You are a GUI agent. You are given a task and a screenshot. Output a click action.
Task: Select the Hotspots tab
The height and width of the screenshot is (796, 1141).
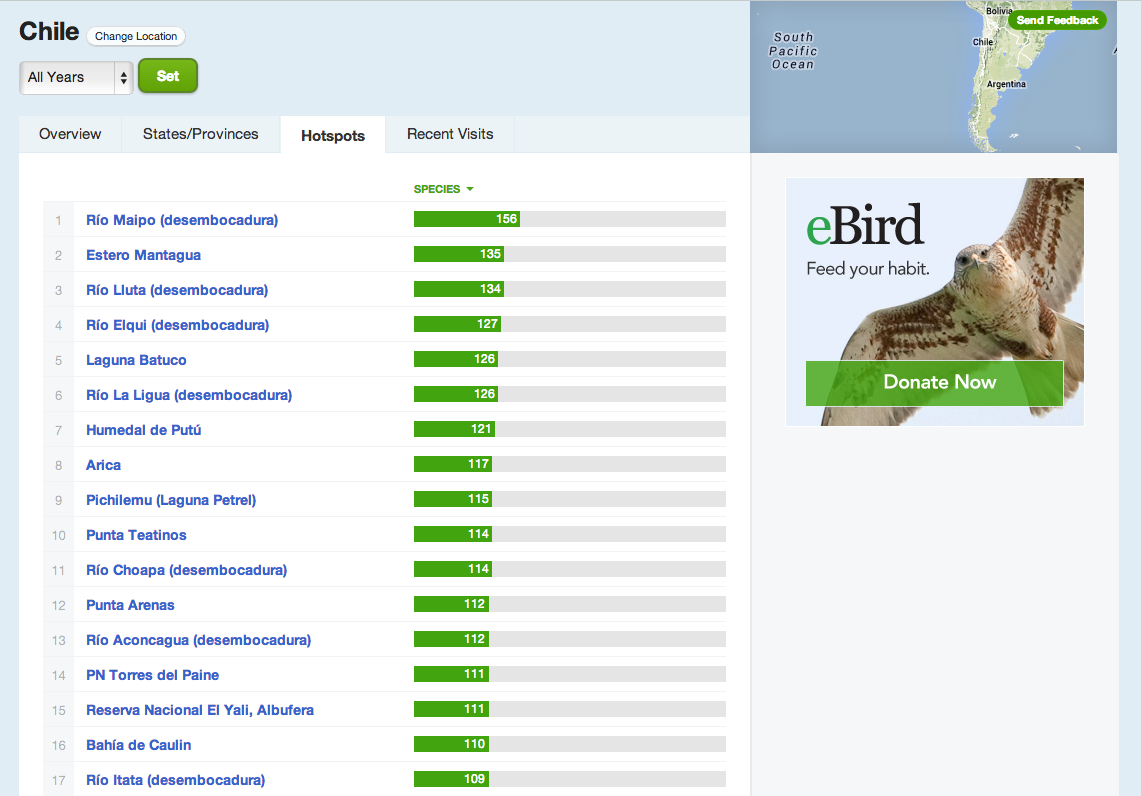[x=332, y=133]
